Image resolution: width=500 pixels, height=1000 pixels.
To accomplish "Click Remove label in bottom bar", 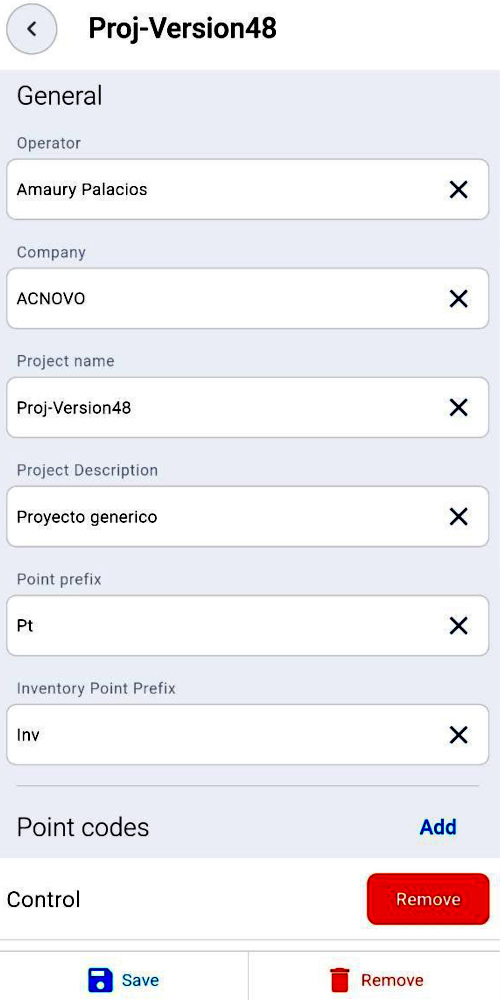I will [x=392, y=980].
